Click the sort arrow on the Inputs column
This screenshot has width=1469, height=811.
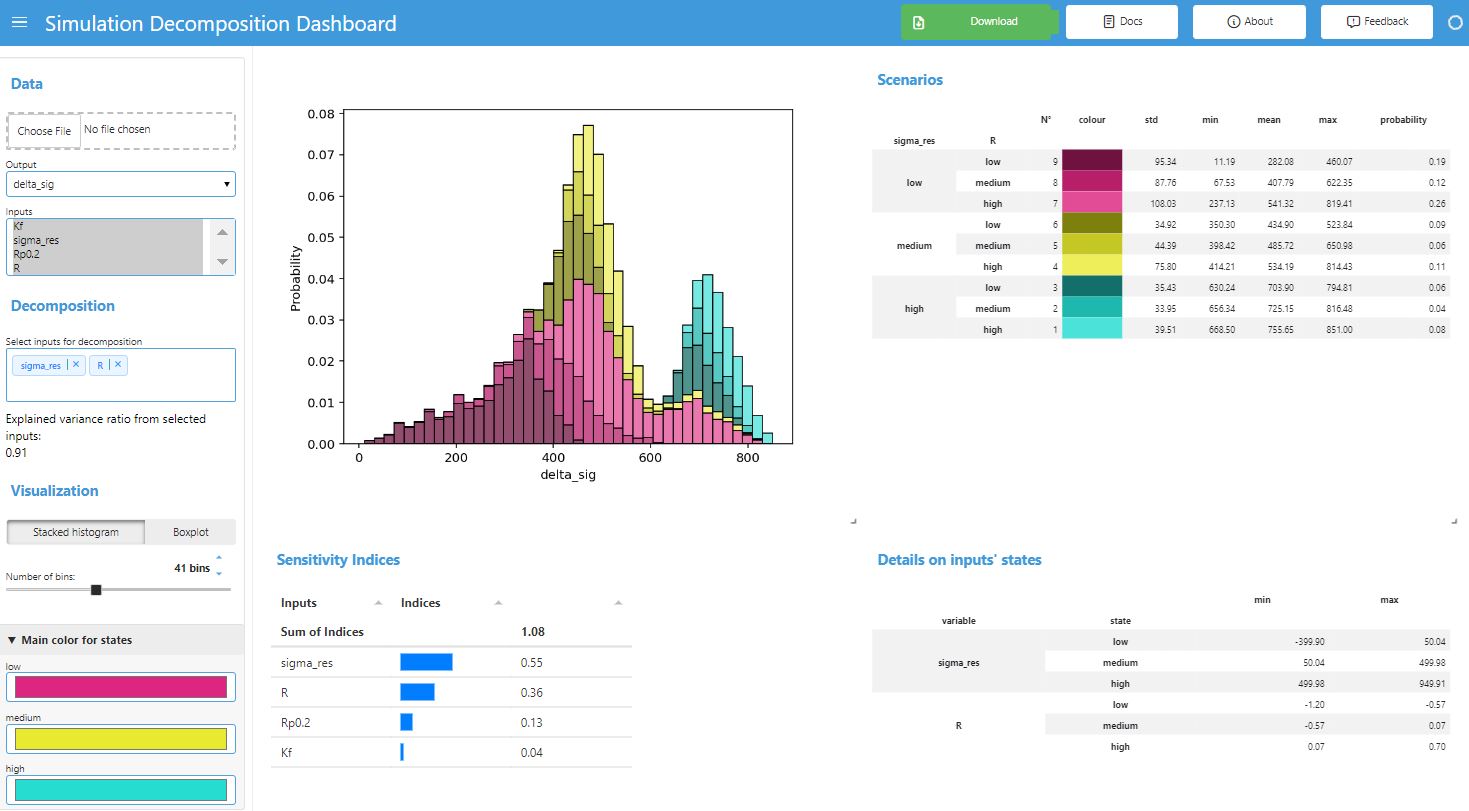click(x=378, y=602)
